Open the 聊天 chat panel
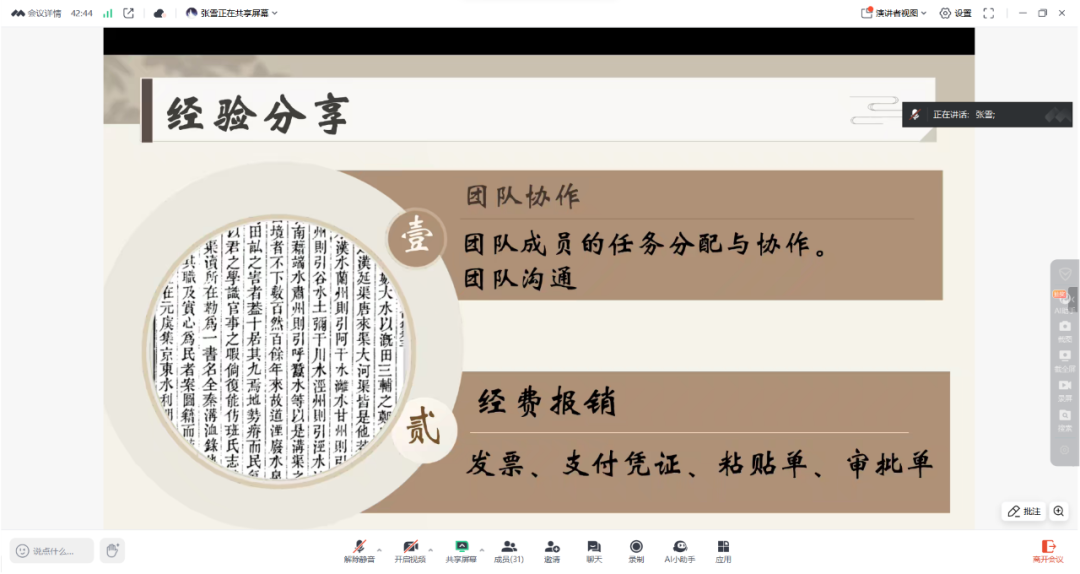 click(x=594, y=551)
